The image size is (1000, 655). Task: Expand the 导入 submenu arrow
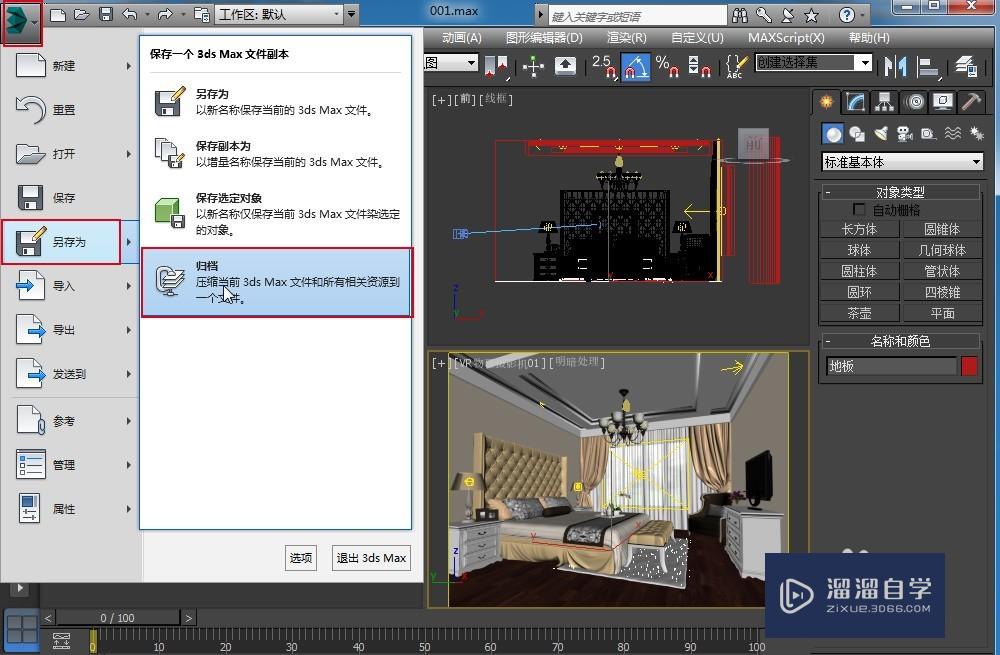click(x=129, y=286)
